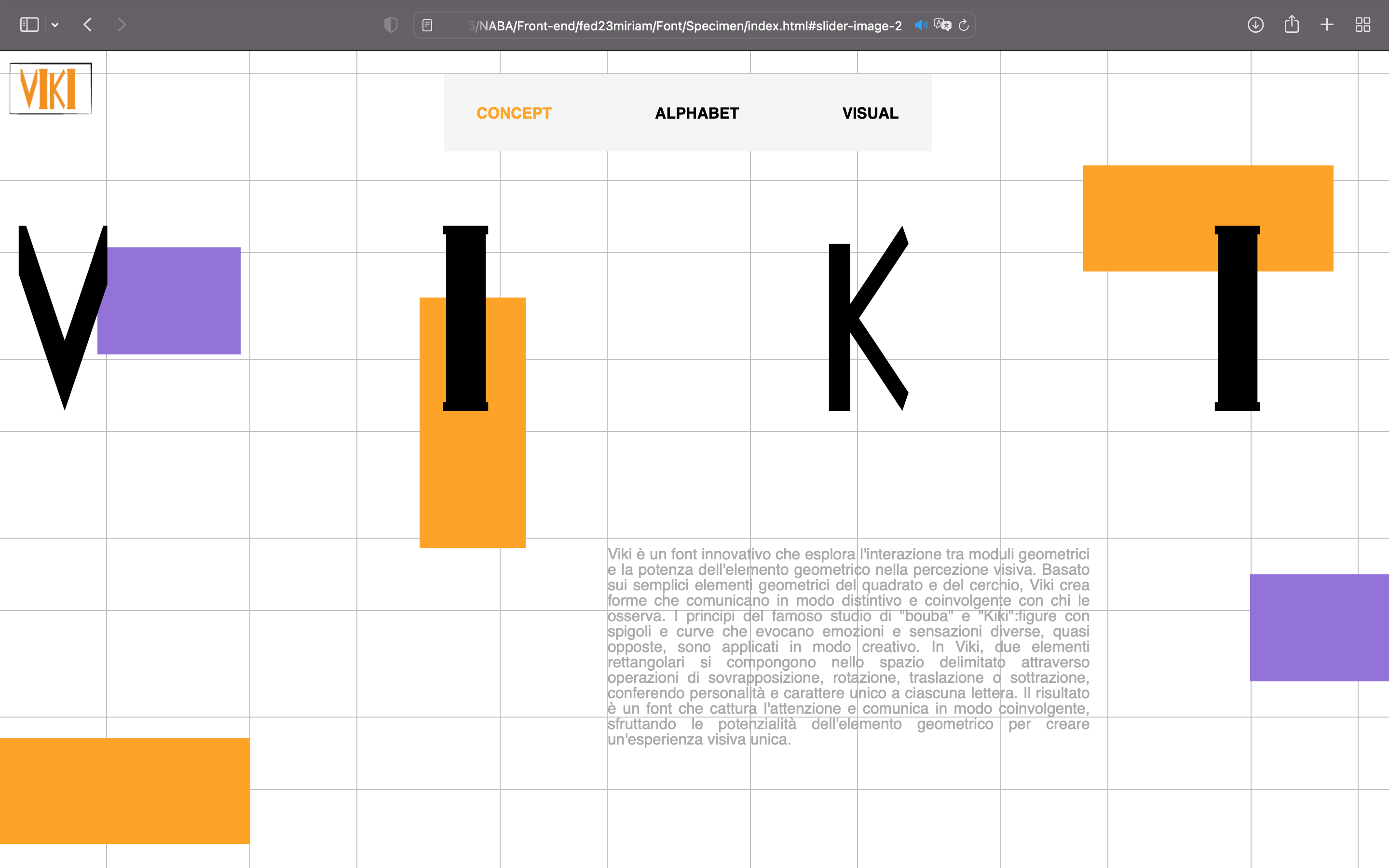Screen dimensions: 1389x868
Task: Show the tab overview grid
Action: tap(1362, 25)
